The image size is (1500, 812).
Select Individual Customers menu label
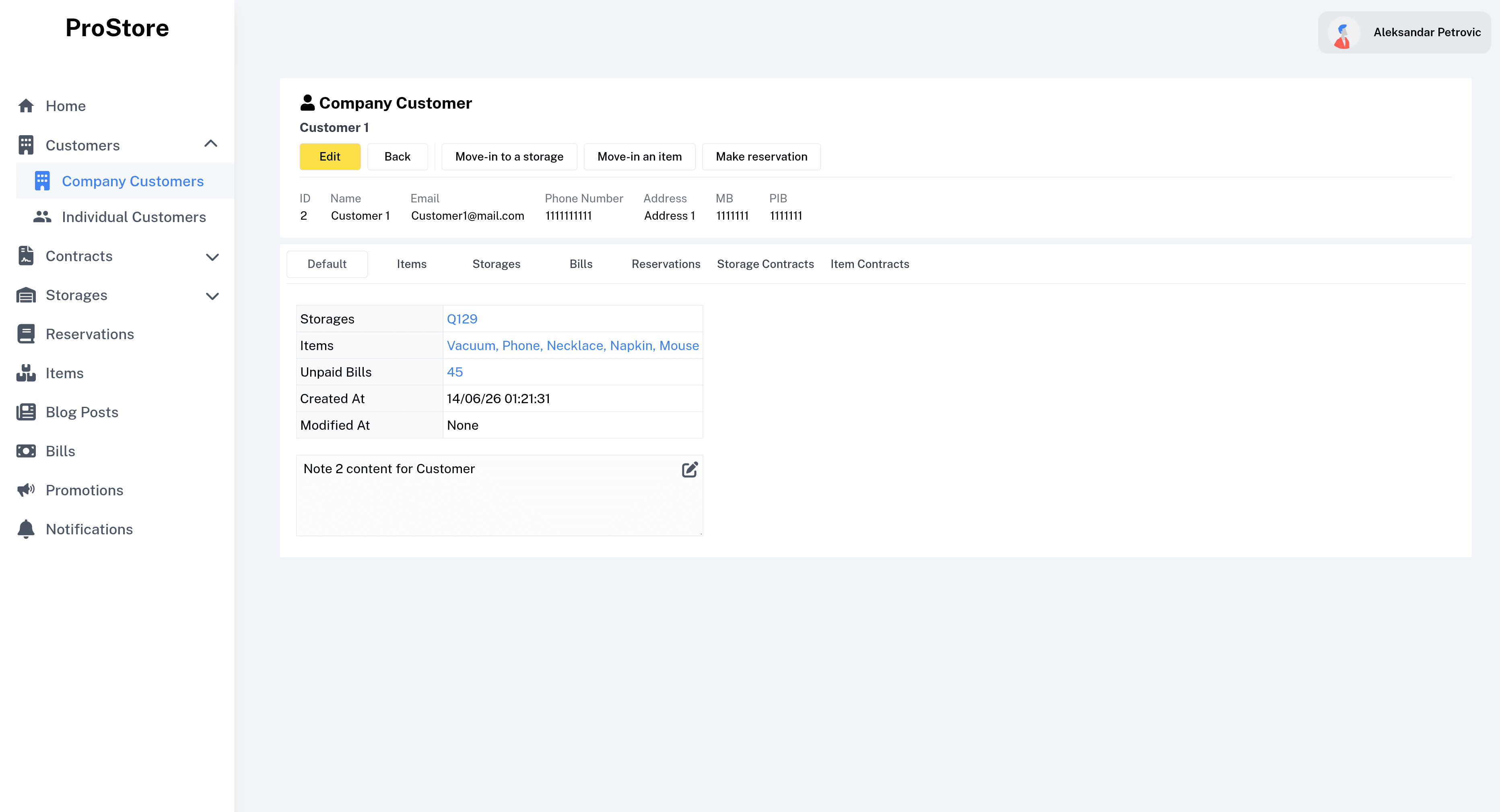tap(134, 217)
